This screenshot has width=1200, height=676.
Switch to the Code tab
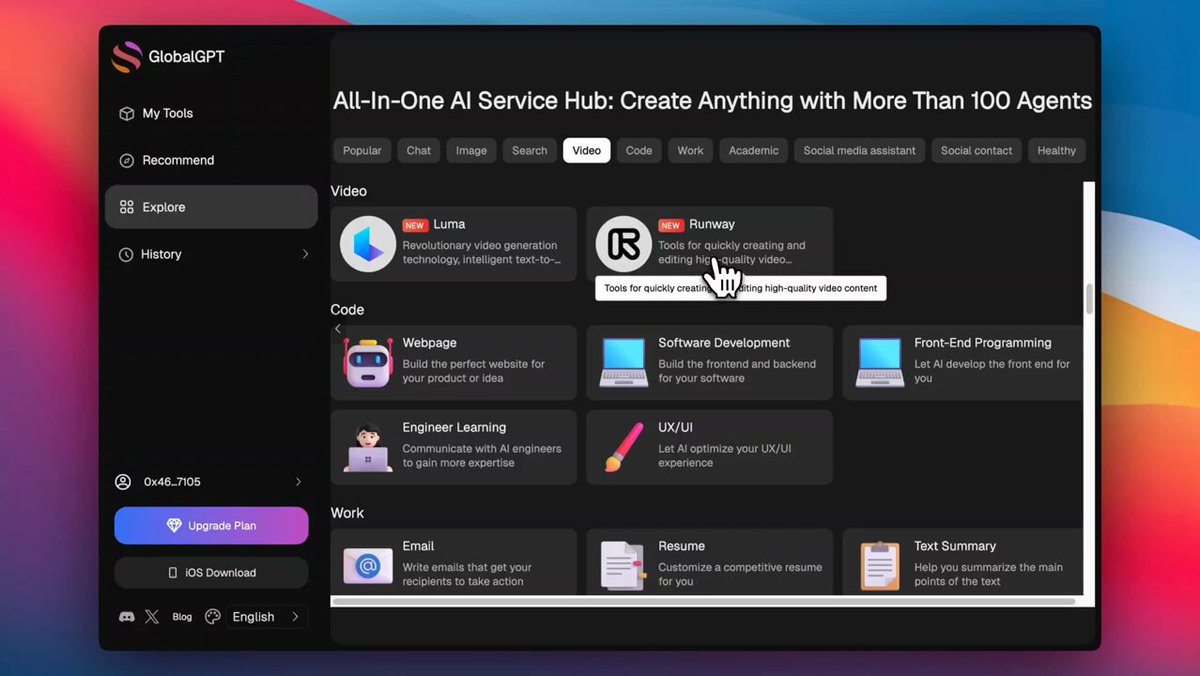tap(639, 151)
